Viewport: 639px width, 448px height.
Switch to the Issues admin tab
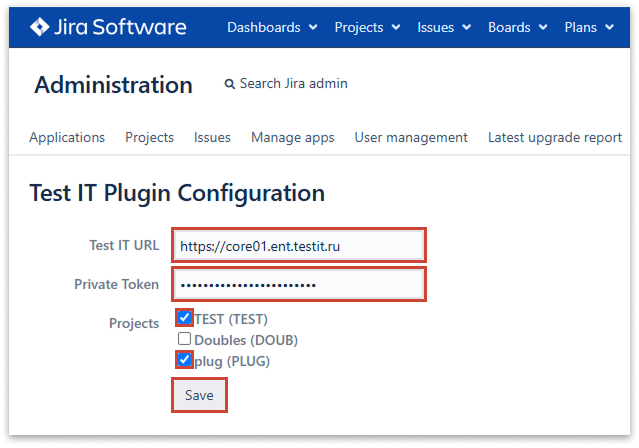212,137
